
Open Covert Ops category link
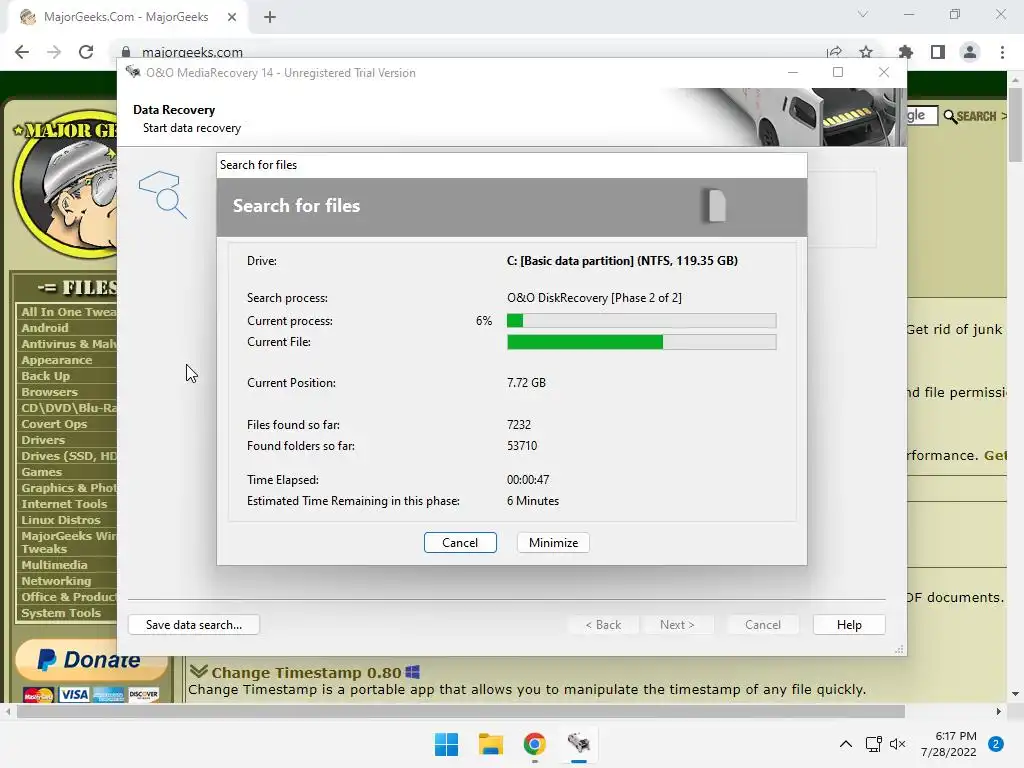pyautogui.click(x=54, y=424)
